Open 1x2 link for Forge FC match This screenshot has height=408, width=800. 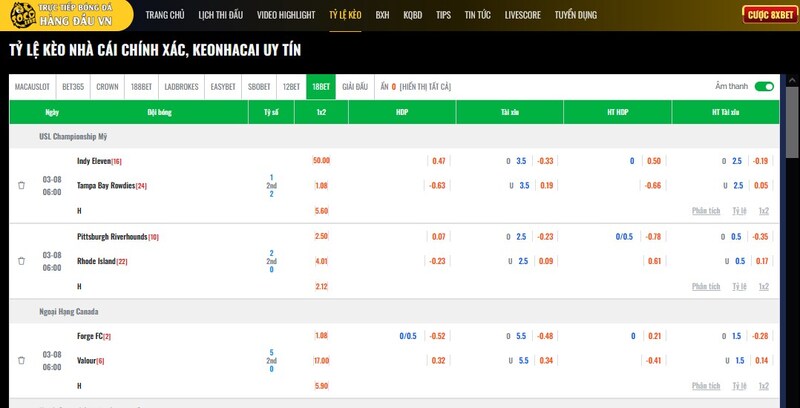coord(763,386)
